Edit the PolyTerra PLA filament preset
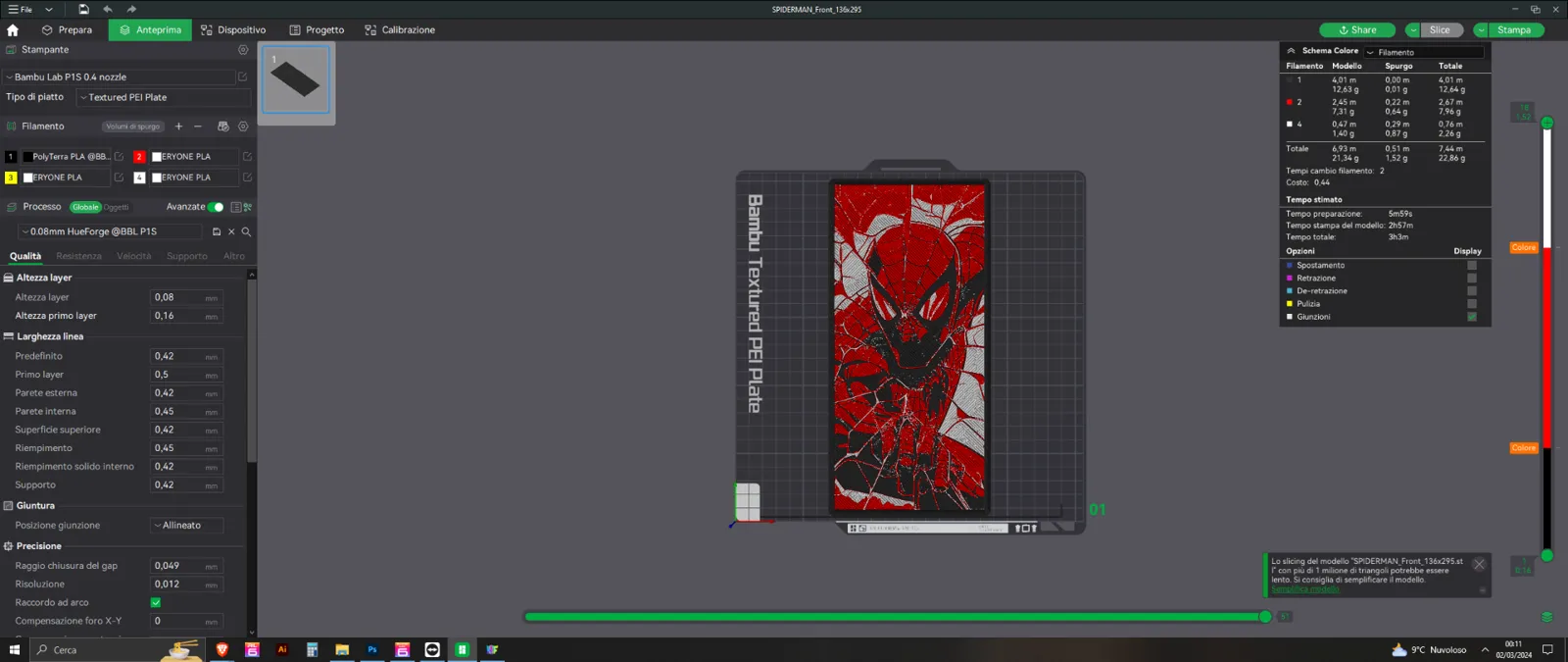Image resolution: width=1568 pixels, height=662 pixels. (x=120, y=157)
